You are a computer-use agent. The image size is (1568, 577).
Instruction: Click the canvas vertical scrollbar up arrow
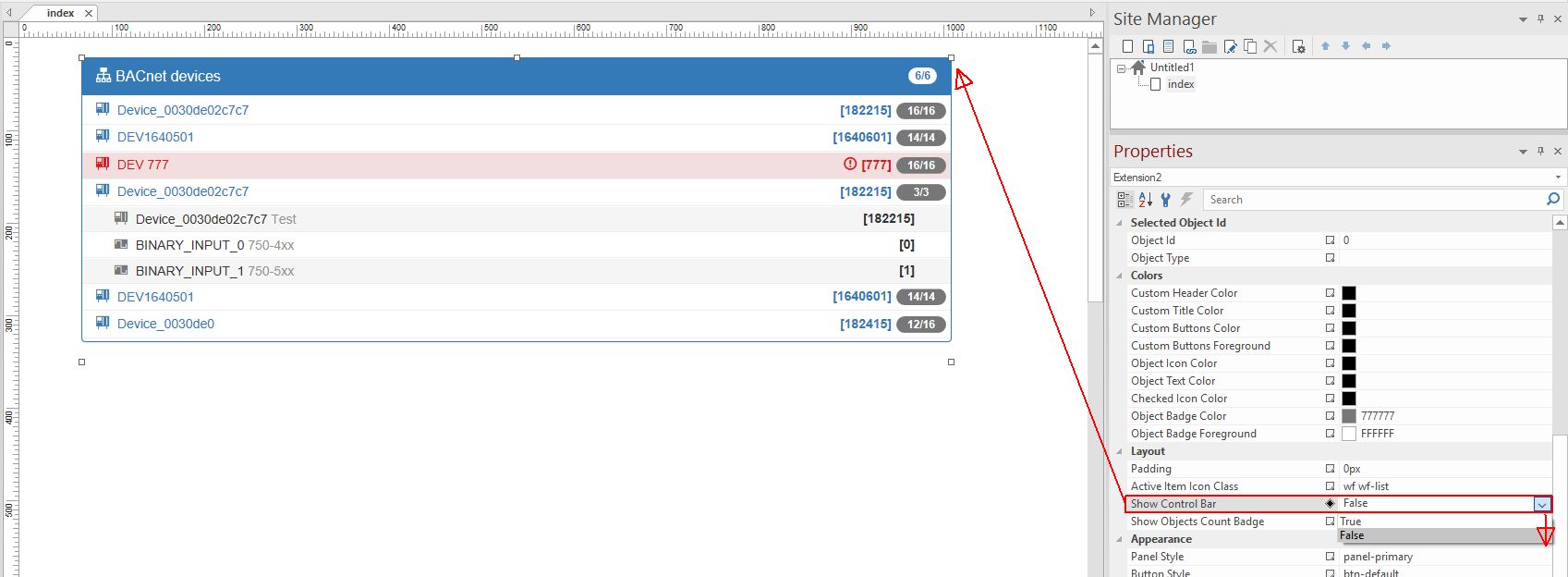pyautogui.click(x=1096, y=45)
